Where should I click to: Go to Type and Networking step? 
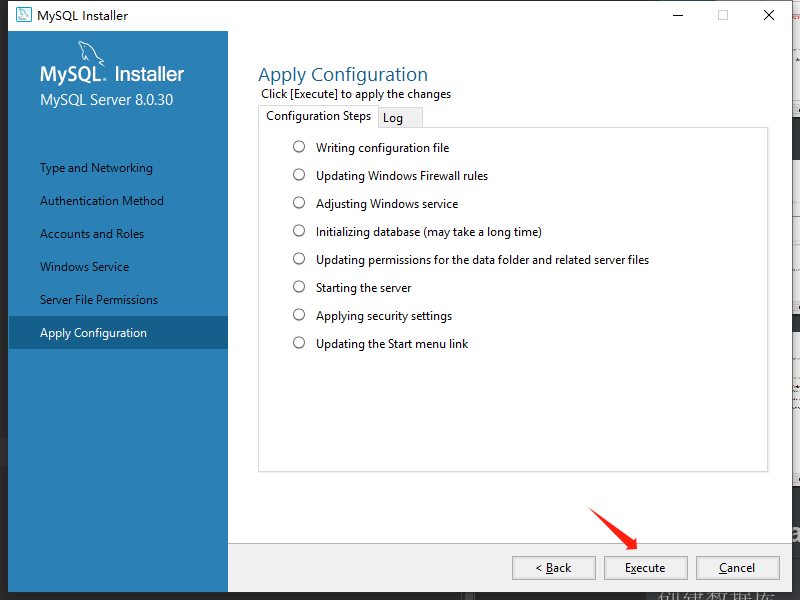click(96, 168)
